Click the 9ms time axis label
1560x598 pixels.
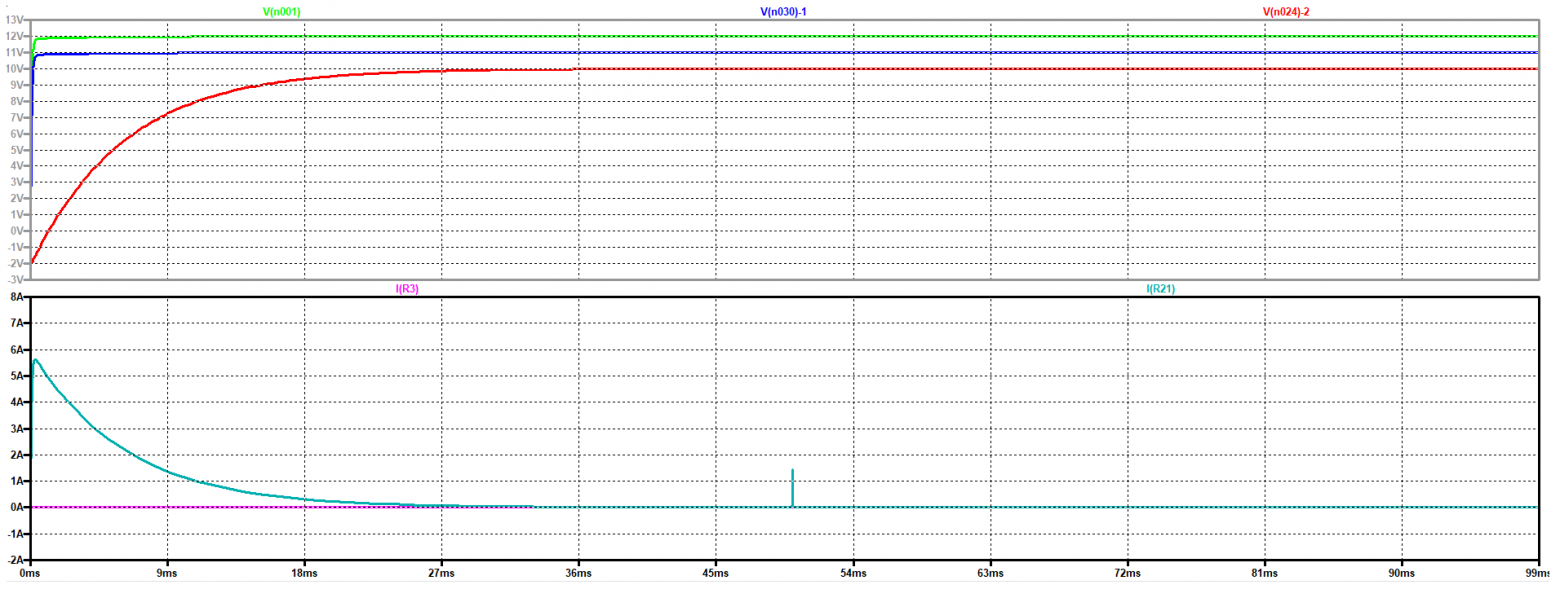coord(168,575)
